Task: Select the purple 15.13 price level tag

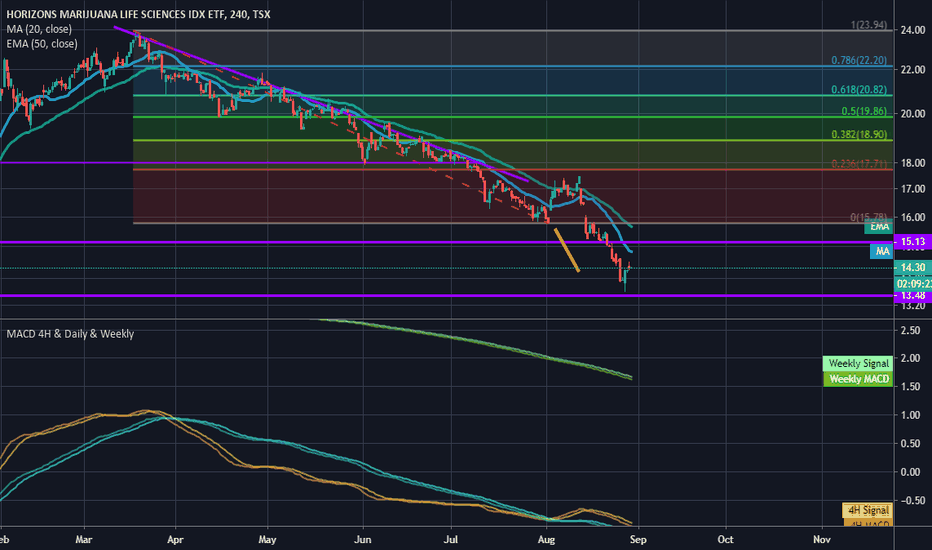Action: coord(912,241)
